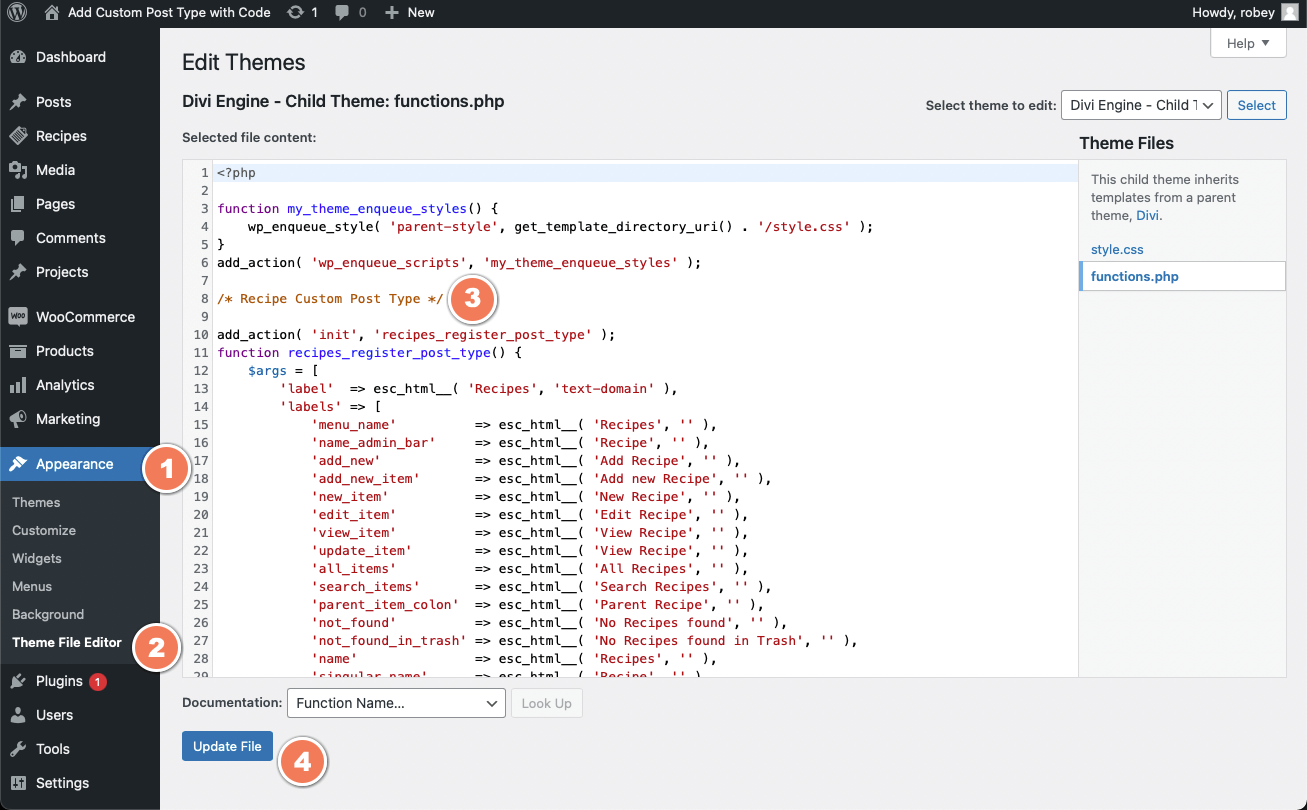Click the Settings sliders icon
Screen dimensions: 1307x810
[18, 783]
